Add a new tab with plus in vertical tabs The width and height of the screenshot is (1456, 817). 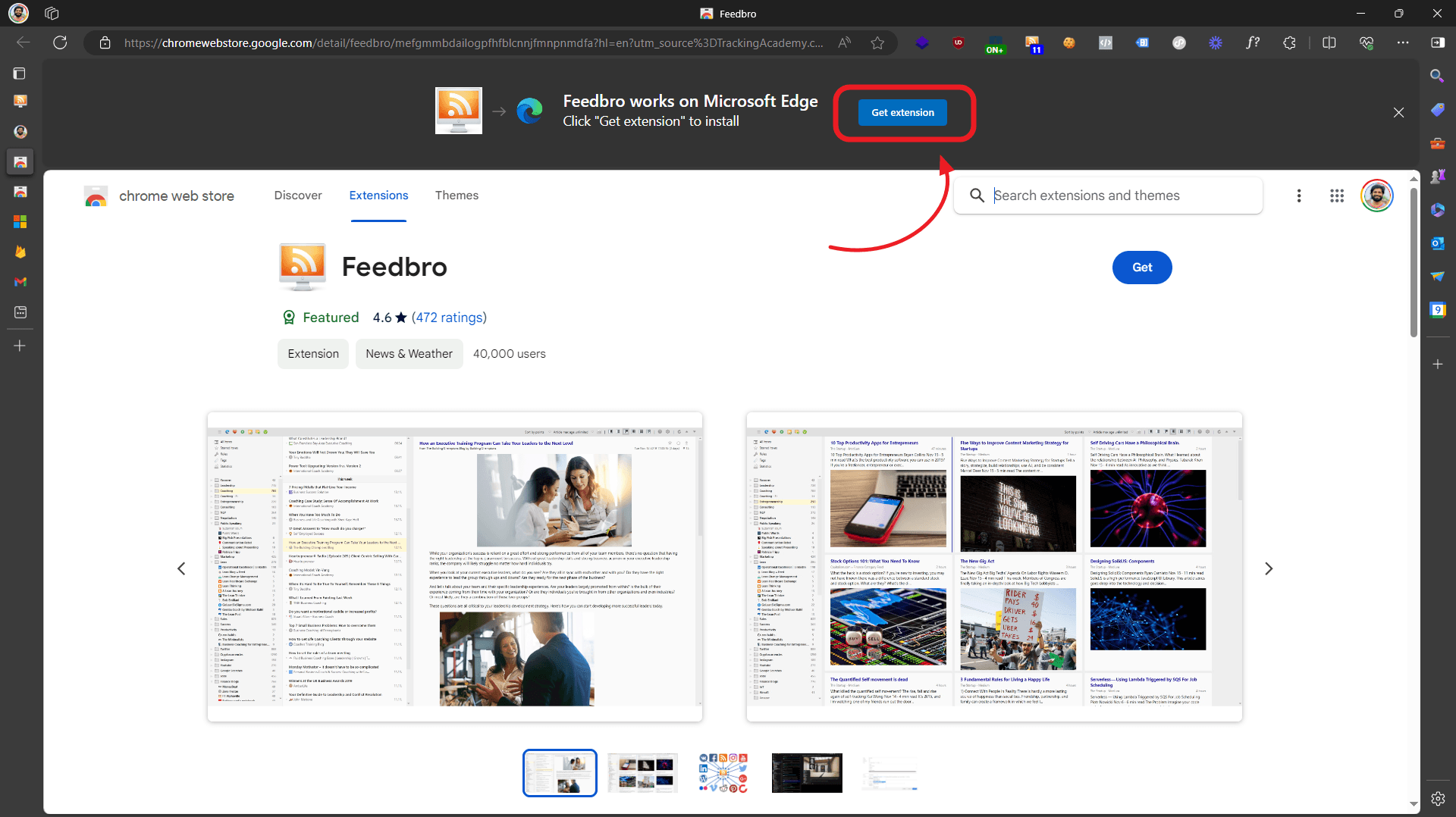(x=20, y=346)
